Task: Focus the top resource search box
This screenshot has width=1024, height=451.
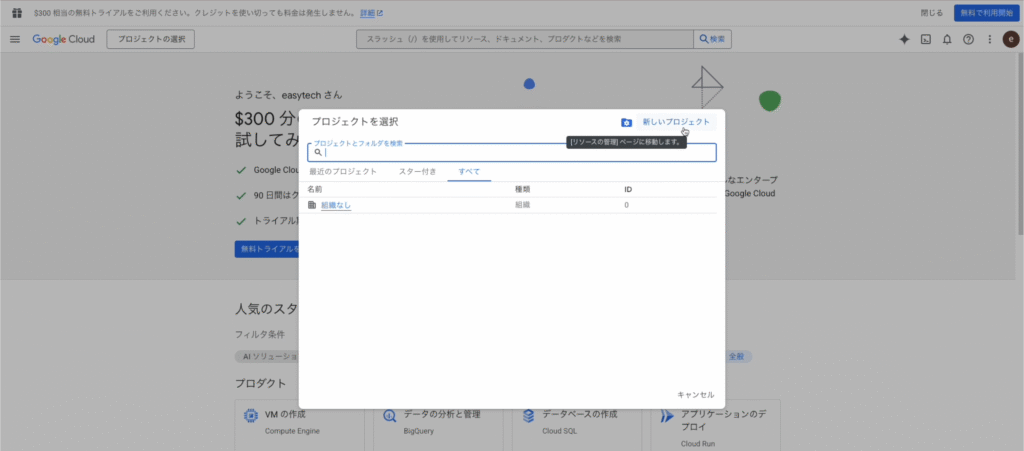Action: (524, 39)
